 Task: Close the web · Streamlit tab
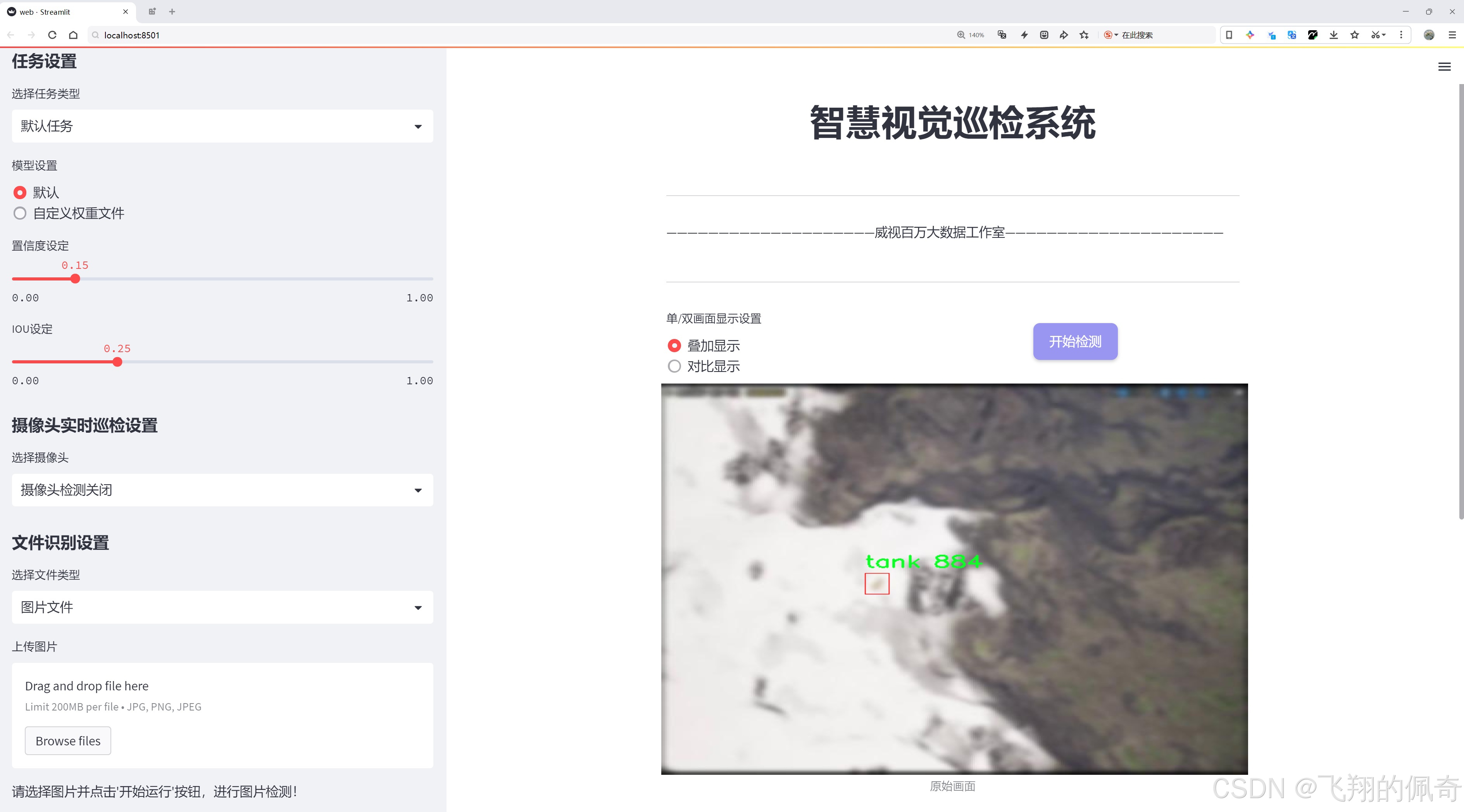pyautogui.click(x=126, y=11)
